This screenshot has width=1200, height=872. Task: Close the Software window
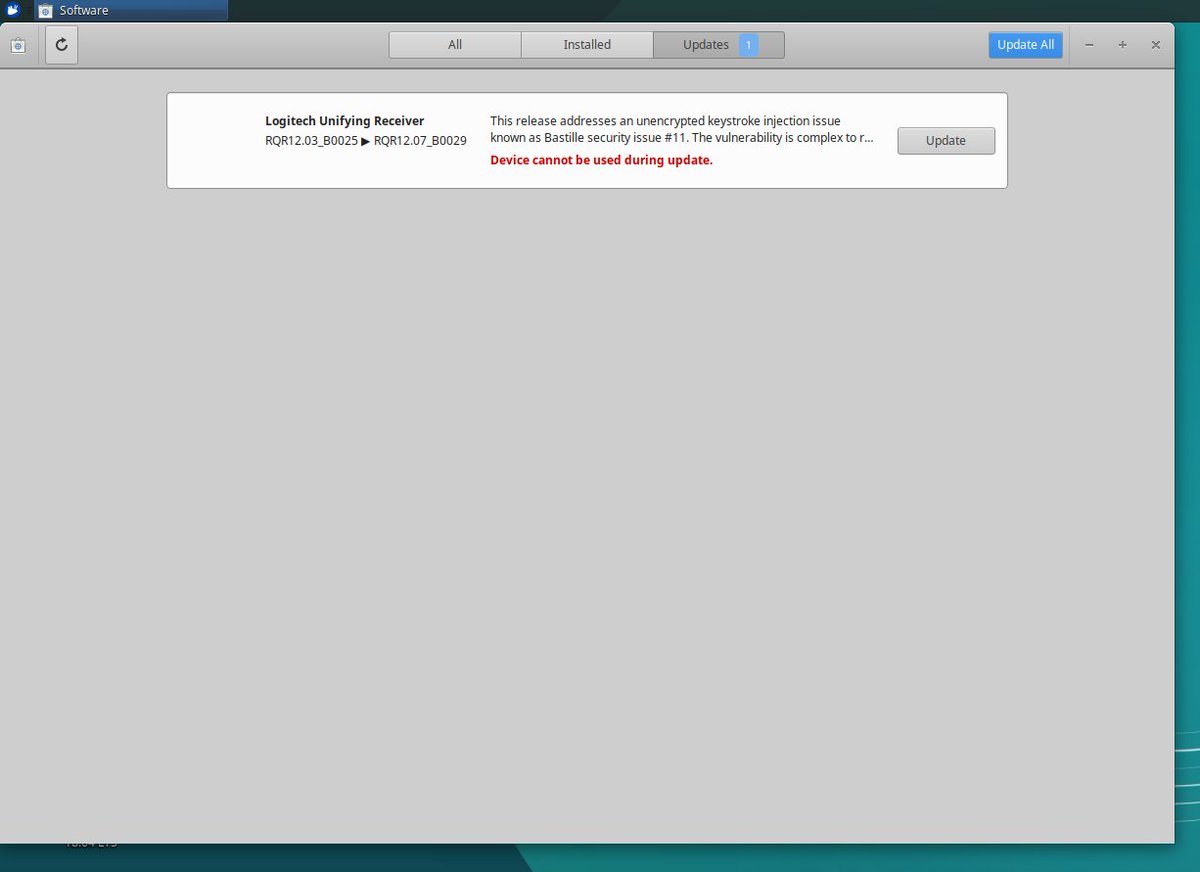click(1156, 45)
